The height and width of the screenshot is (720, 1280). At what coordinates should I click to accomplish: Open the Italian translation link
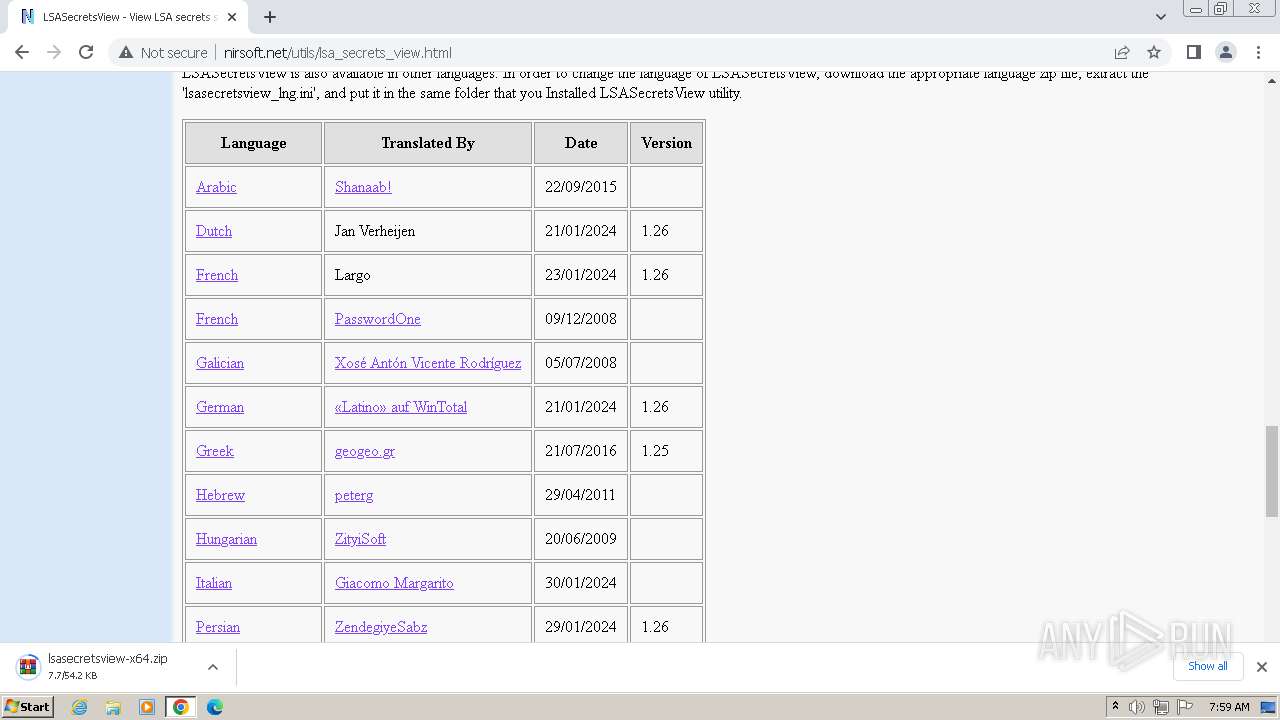click(214, 583)
